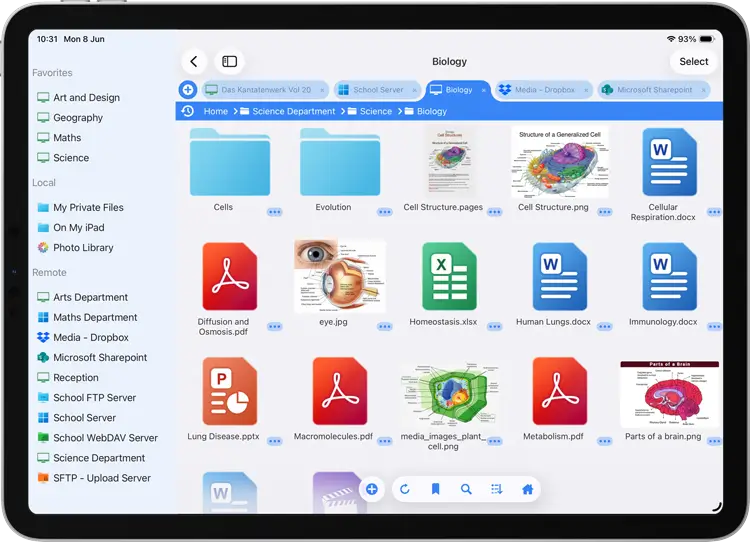Go back with the chevron button
This screenshot has width=750, height=542.
point(194,62)
